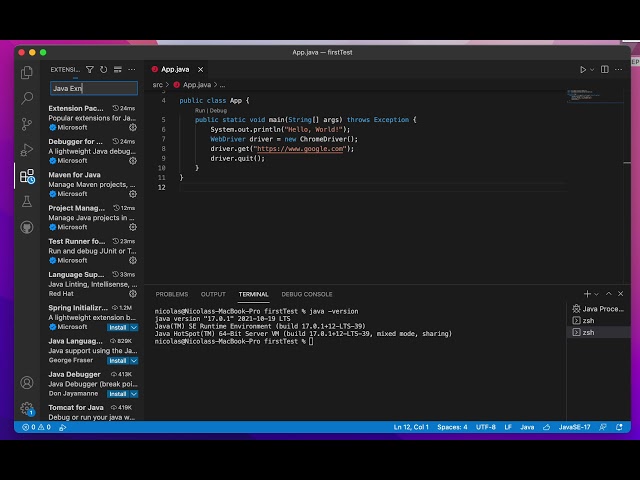Expand Install dropdown for Spring Initializr

point(134,327)
